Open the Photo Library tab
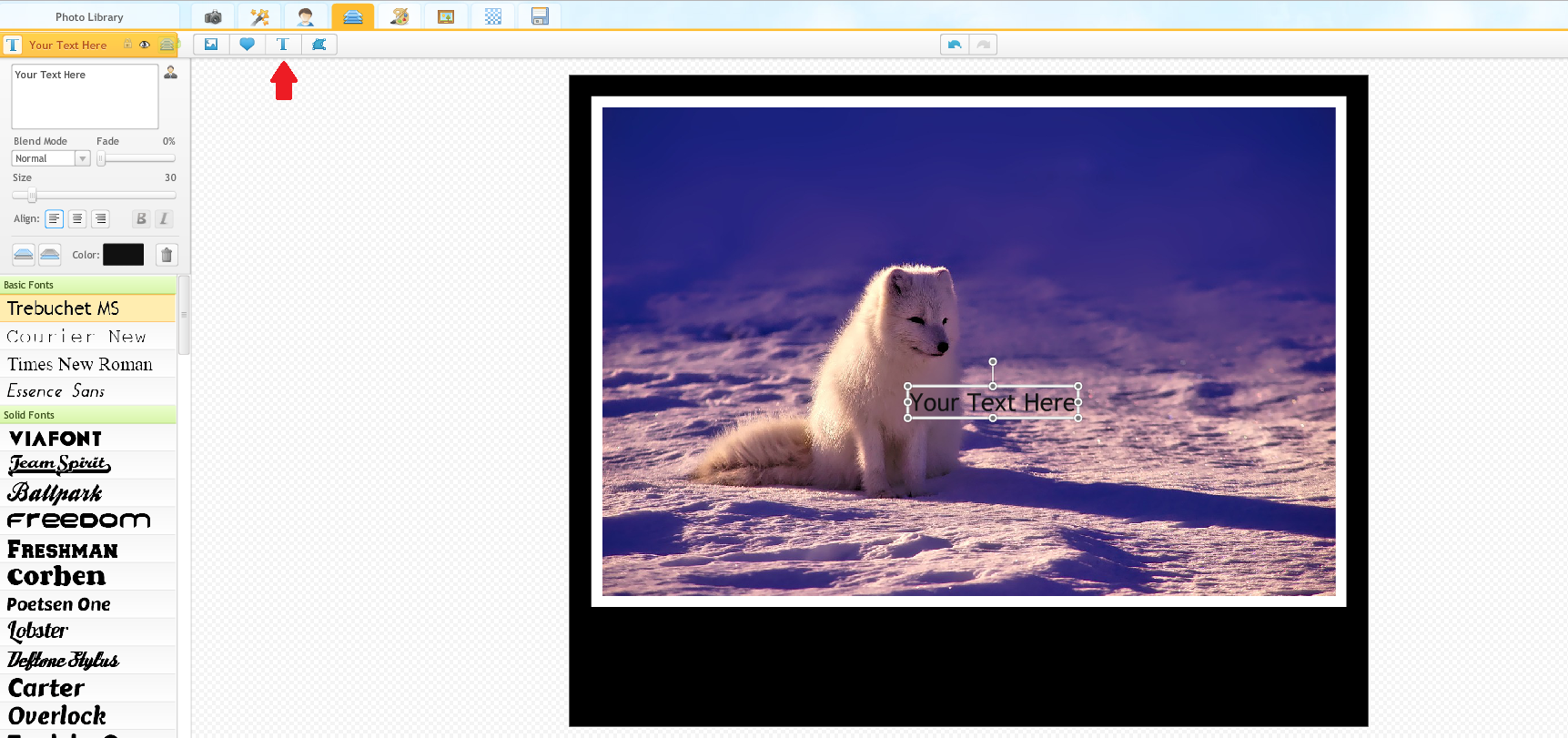 [89, 17]
